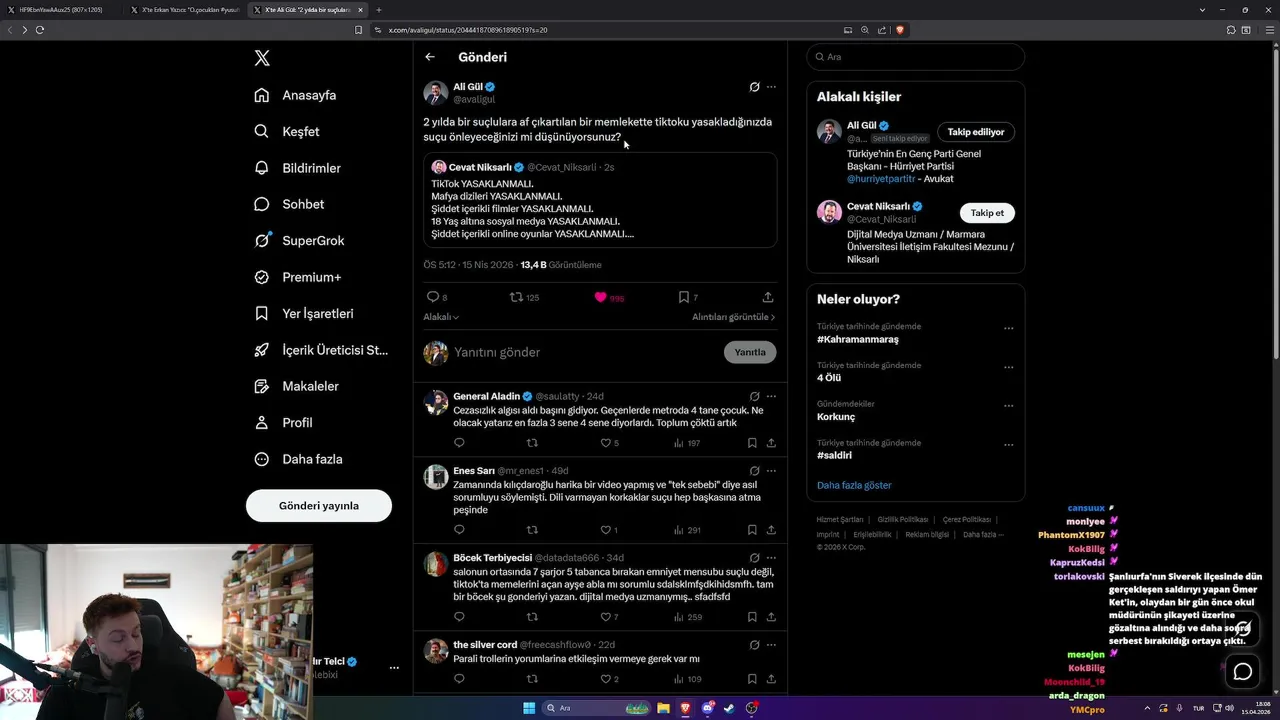Click the Ara search box on X

(916, 57)
